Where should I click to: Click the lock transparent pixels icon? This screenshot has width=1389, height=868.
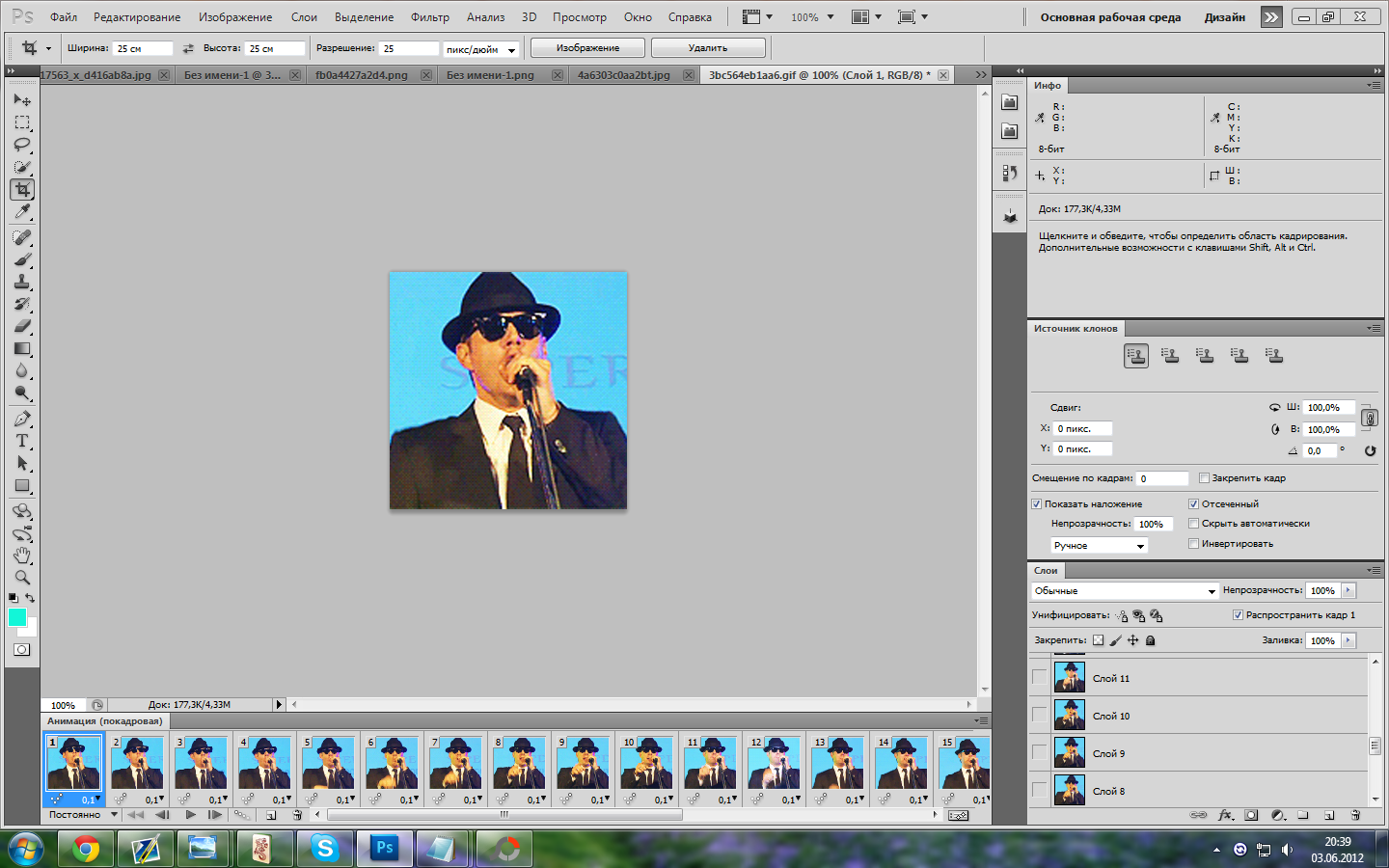pyautogui.click(x=1098, y=640)
